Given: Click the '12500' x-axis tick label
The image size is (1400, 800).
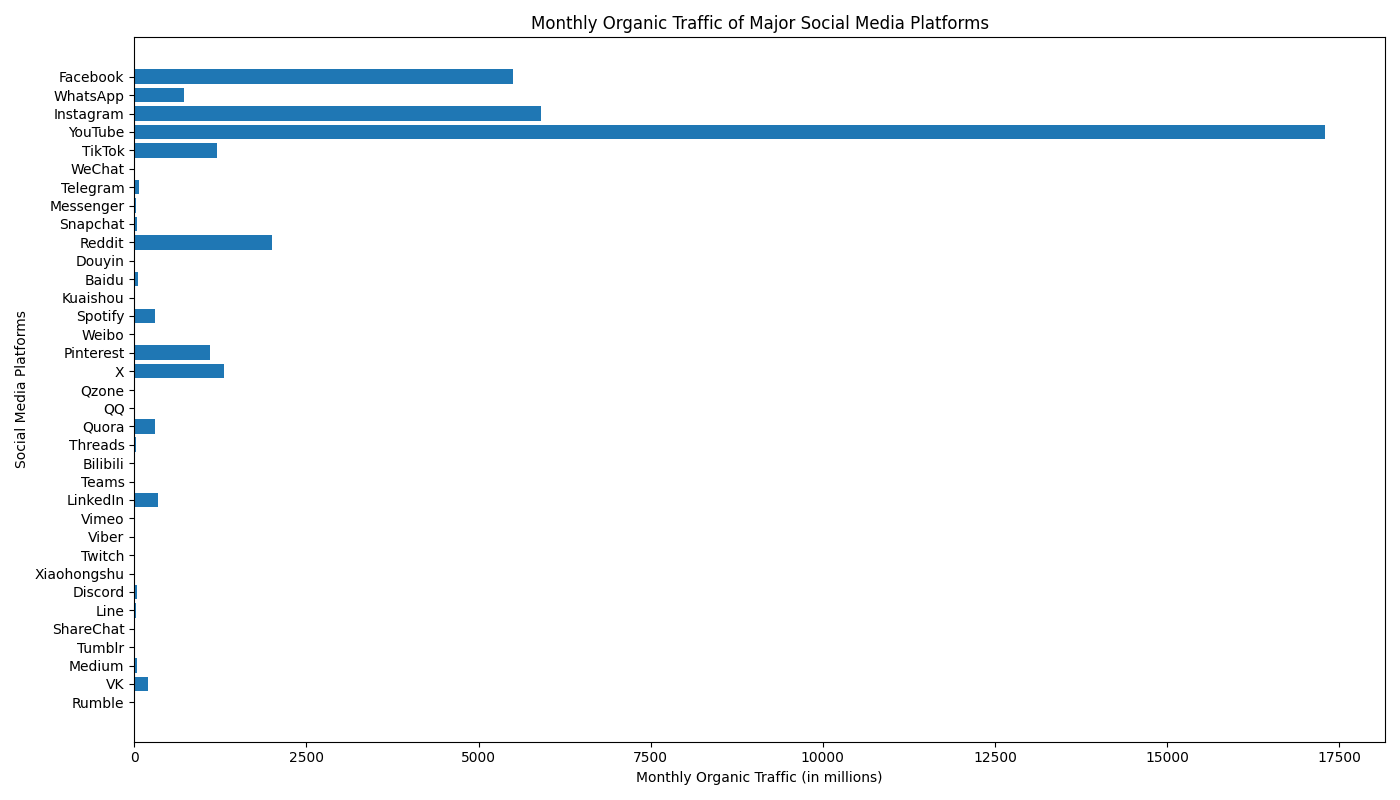Looking at the screenshot, I should (995, 758).
